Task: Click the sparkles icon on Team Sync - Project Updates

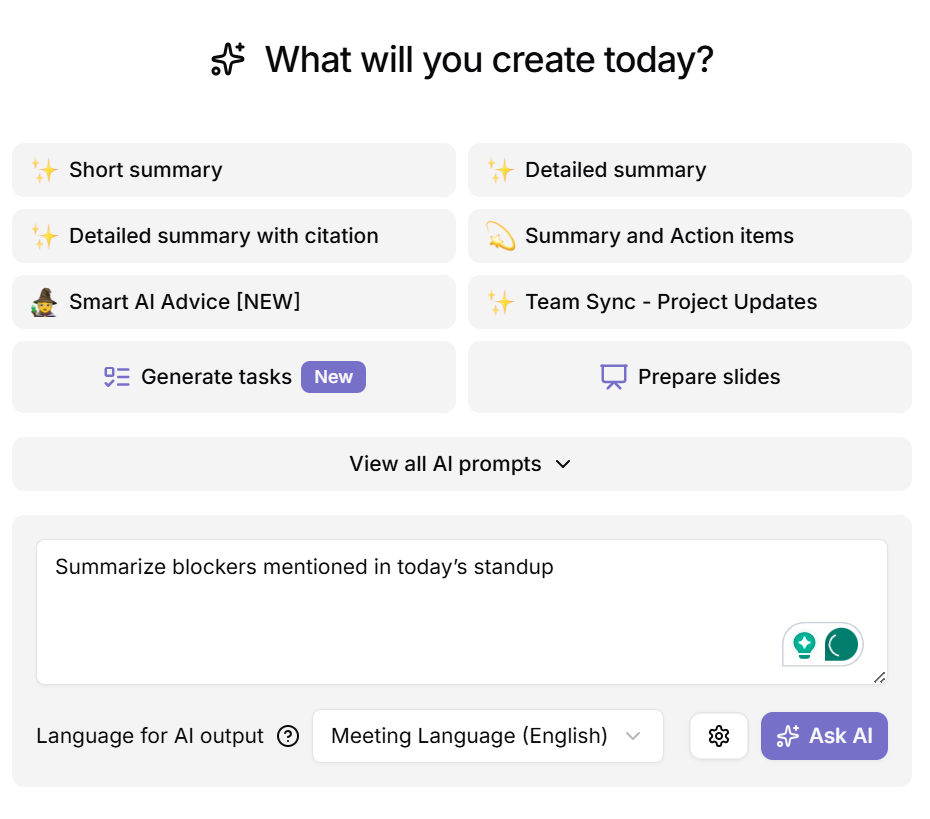Action: pyautogui.click(x=501, y=302)
